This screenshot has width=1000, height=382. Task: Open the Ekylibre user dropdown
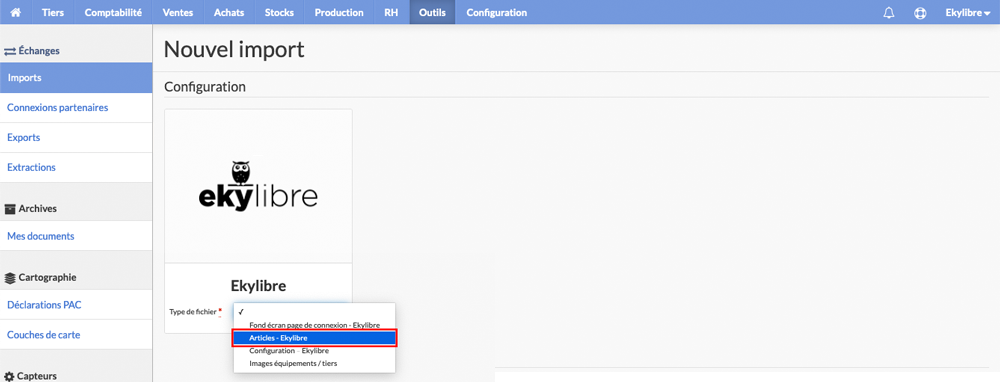[x=967, y=12]
